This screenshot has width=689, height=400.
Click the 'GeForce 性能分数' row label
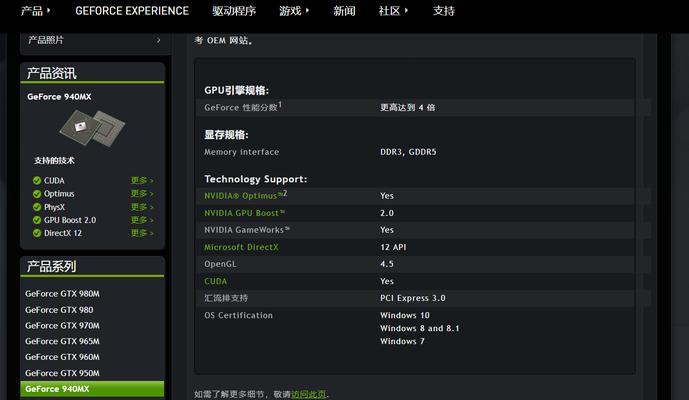point(243,107)
